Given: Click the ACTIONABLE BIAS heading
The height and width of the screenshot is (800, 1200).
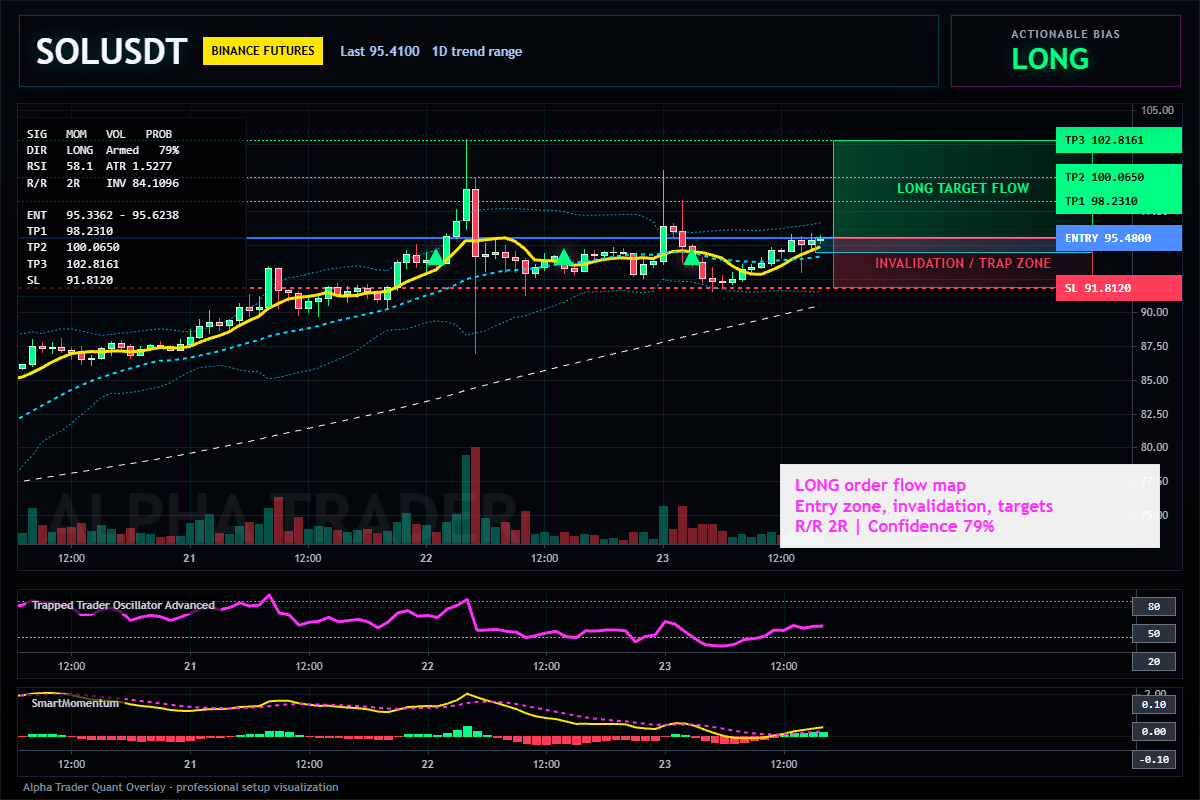Looking at the screenshot, I should pyautogui.click(x=1065, y=34).
